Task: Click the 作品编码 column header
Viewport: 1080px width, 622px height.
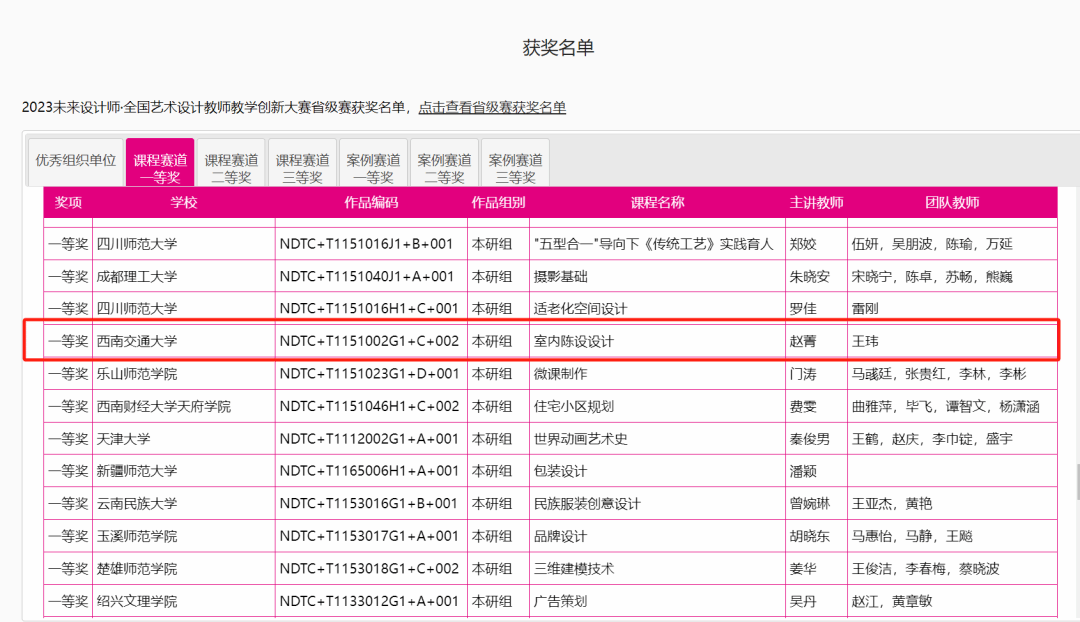Action: pos(371,203)
